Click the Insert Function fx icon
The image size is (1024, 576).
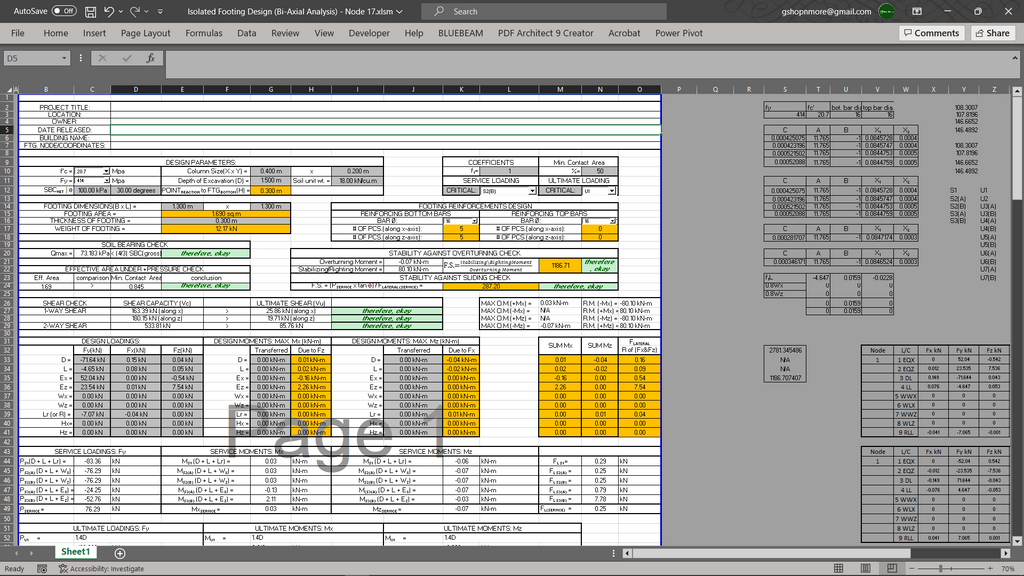click(150, 58)
